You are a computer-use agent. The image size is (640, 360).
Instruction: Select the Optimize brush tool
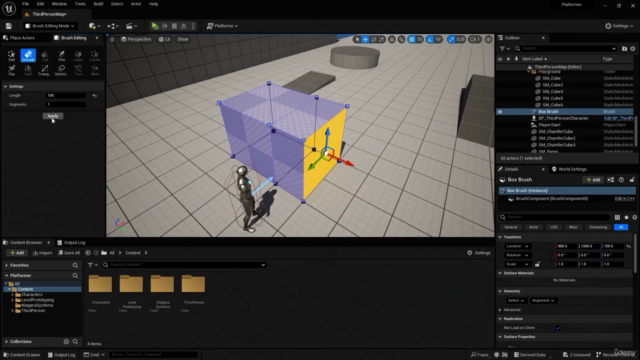pyautogui.click(x=61, y=70)
